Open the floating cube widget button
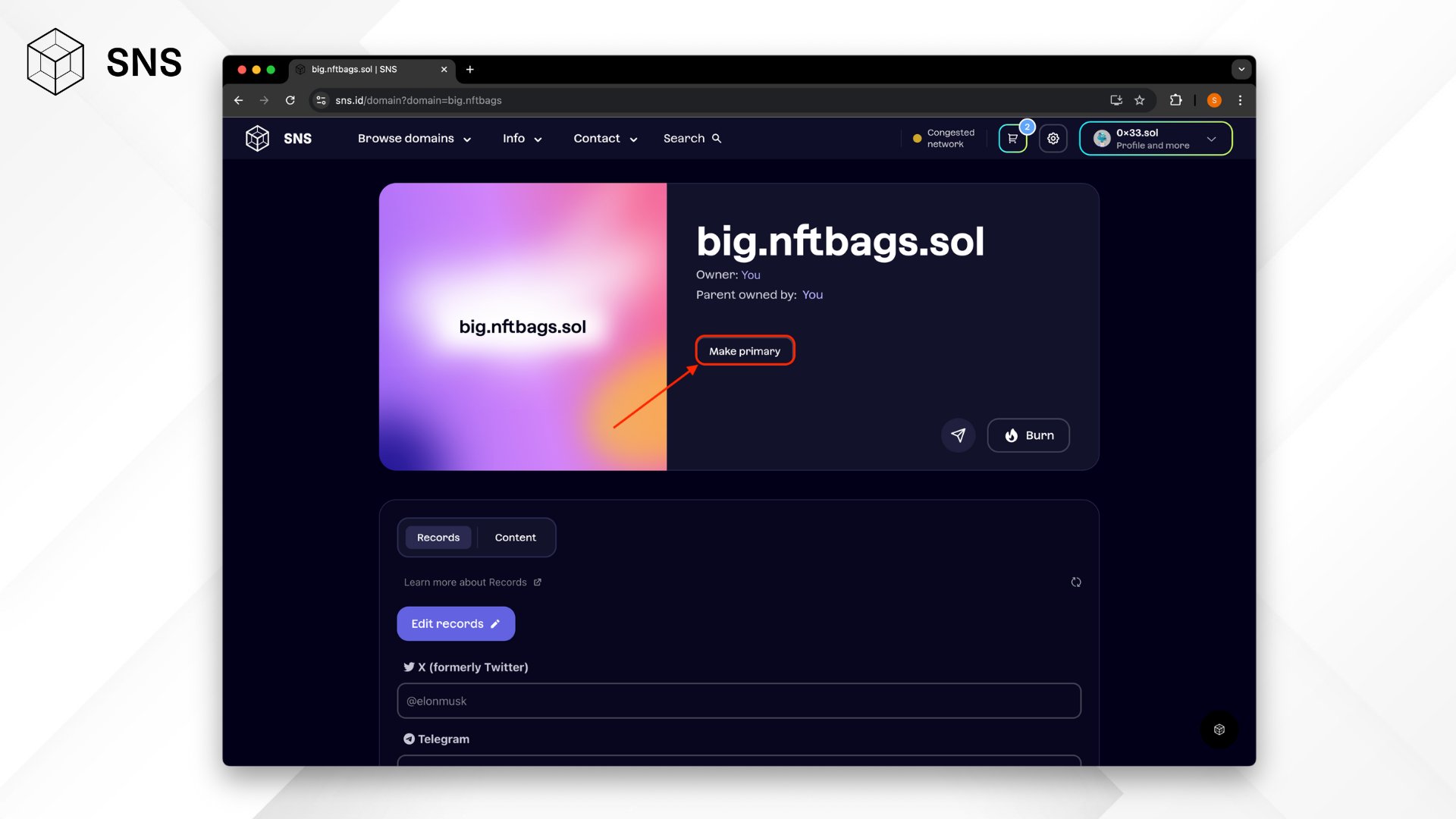Screen dimensions: 1456x819 pos(1219,730)
